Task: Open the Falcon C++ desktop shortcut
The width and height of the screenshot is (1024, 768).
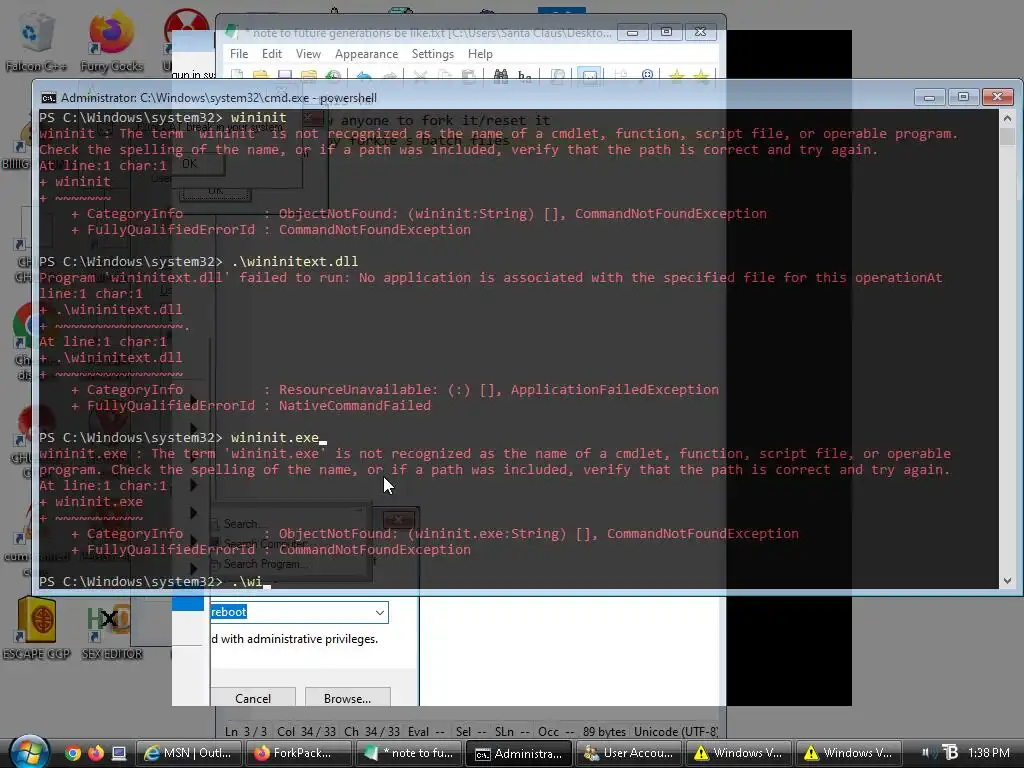Action: (x=35, y=42)
